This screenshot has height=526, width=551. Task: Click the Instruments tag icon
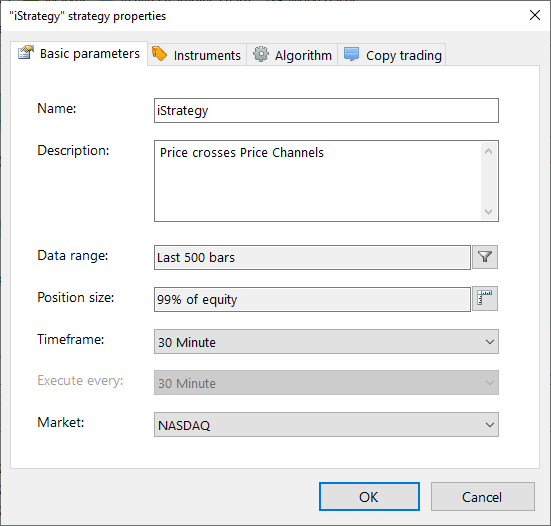pyautogui.click(x=160, y=54)
